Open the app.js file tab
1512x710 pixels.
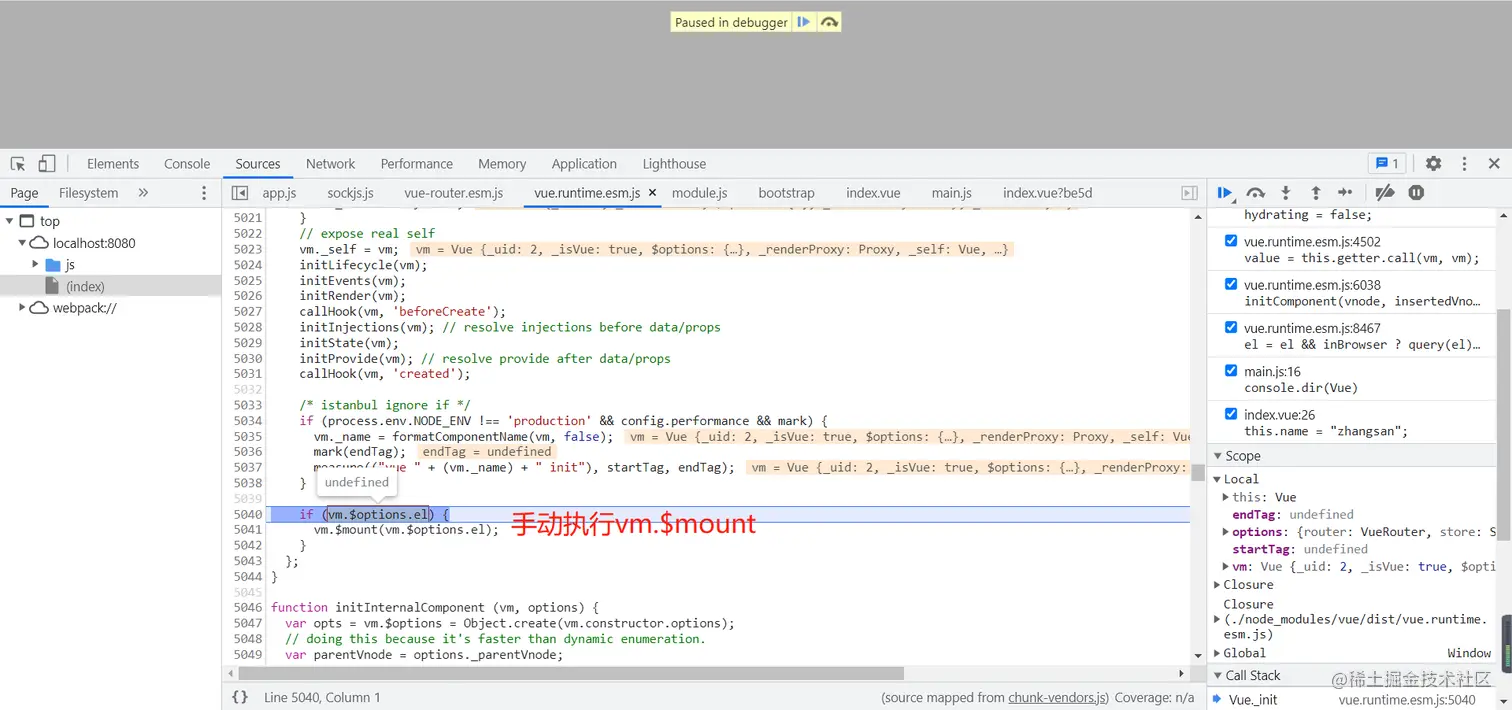pyautogui.click(x=279, y=193)
